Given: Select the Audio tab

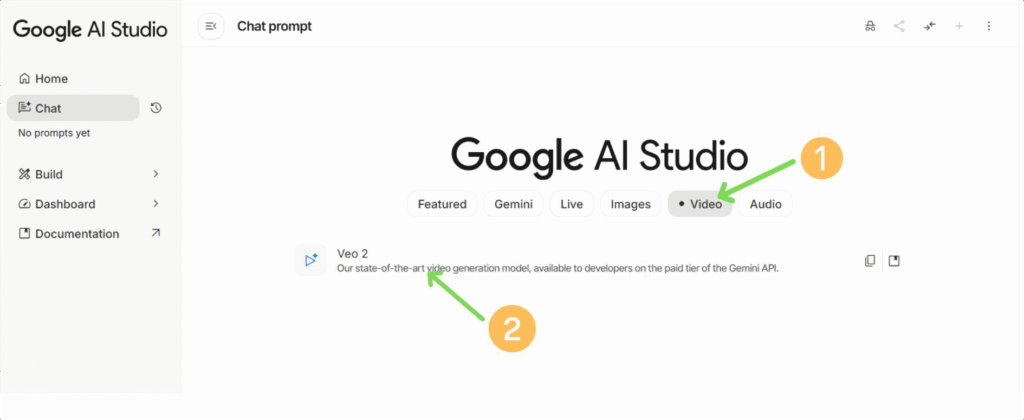Looking at the screenshot, I should tap(766, 204).
